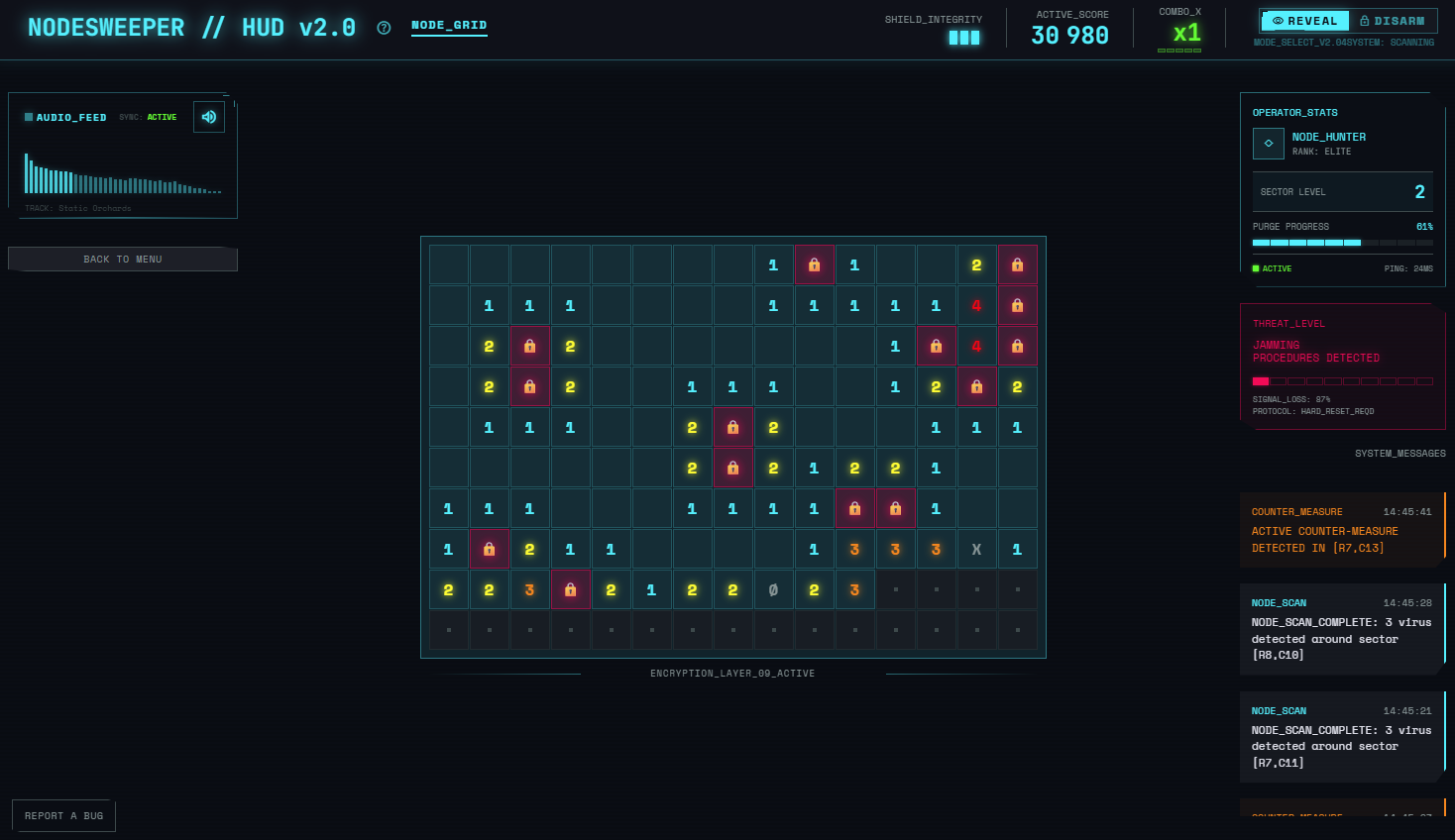Click the green ACTIVE status indicator
1455x840 pixels.
click(1272, 268)
